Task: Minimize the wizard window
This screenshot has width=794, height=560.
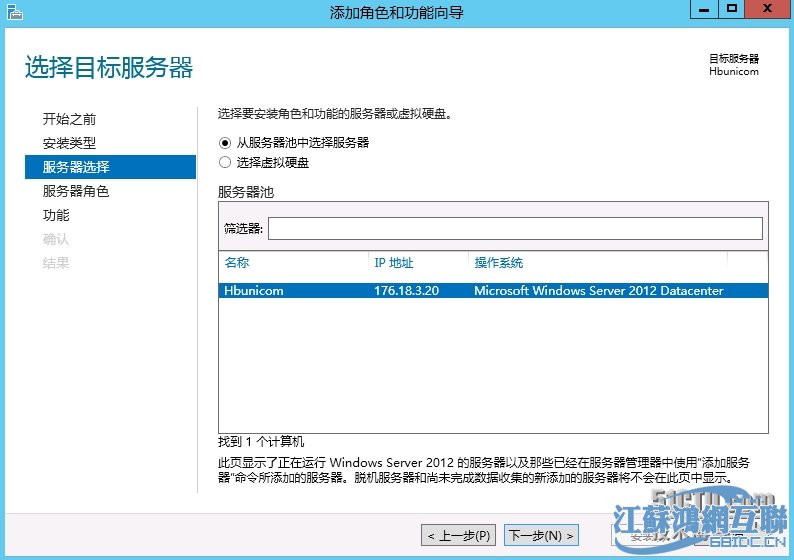Action: click(704, 9)
